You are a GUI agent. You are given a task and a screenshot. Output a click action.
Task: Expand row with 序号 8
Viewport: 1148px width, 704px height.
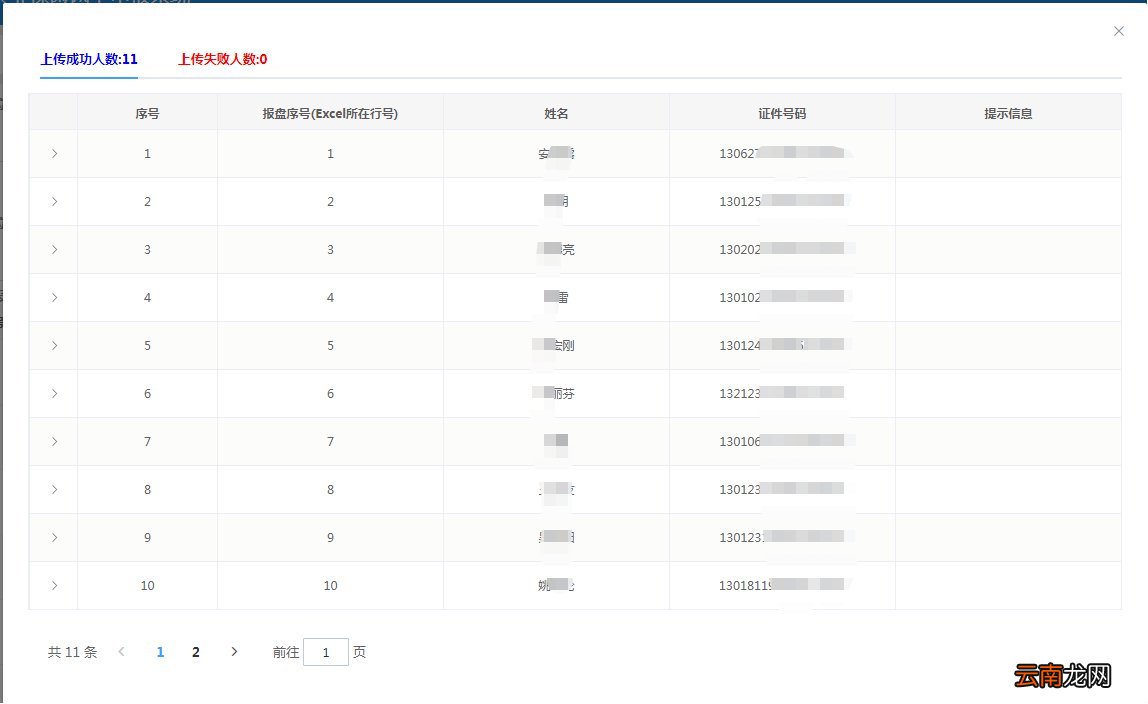pyautogui.click(x=54, y=490)
